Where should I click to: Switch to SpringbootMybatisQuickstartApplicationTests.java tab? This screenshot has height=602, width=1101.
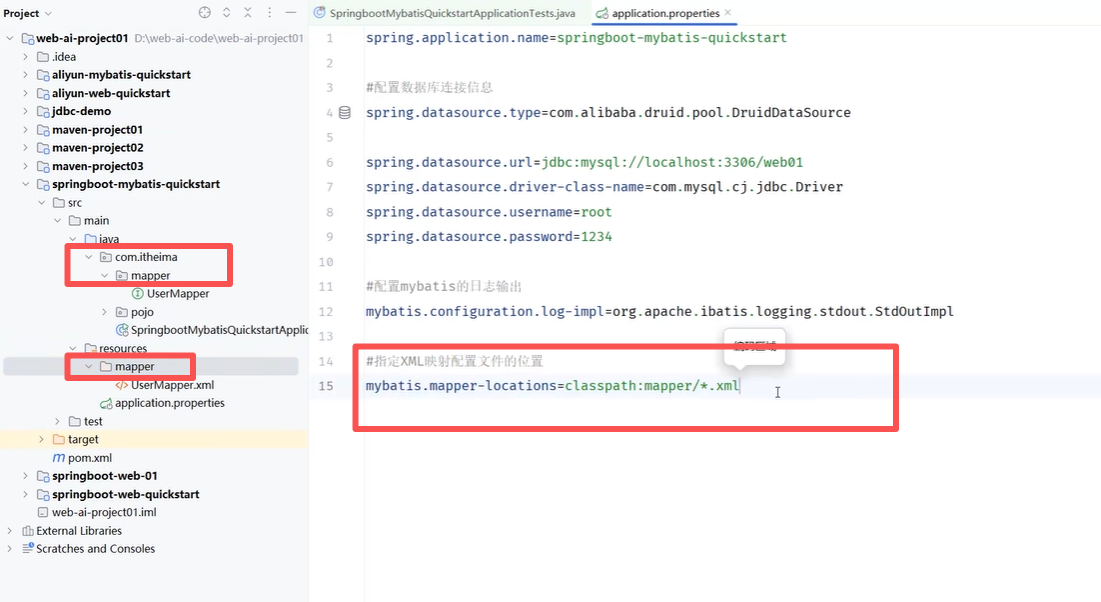444,13
